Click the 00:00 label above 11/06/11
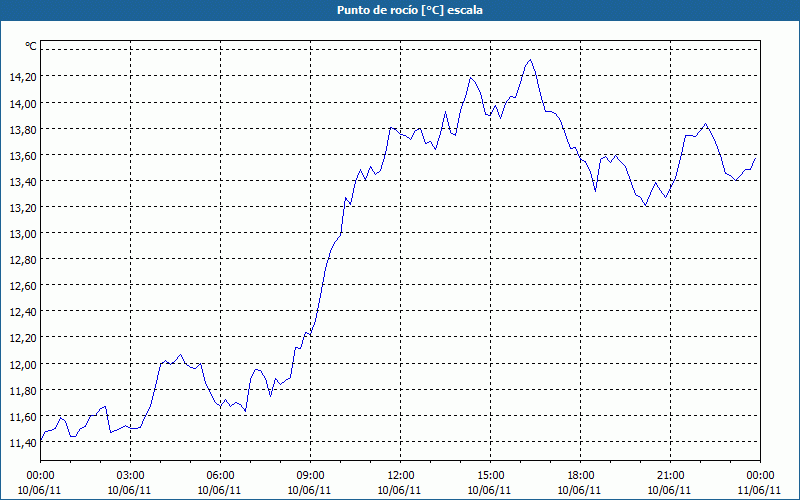Image resolution: width=800 pixels, height=500 pixels. [x=761, y=476]
